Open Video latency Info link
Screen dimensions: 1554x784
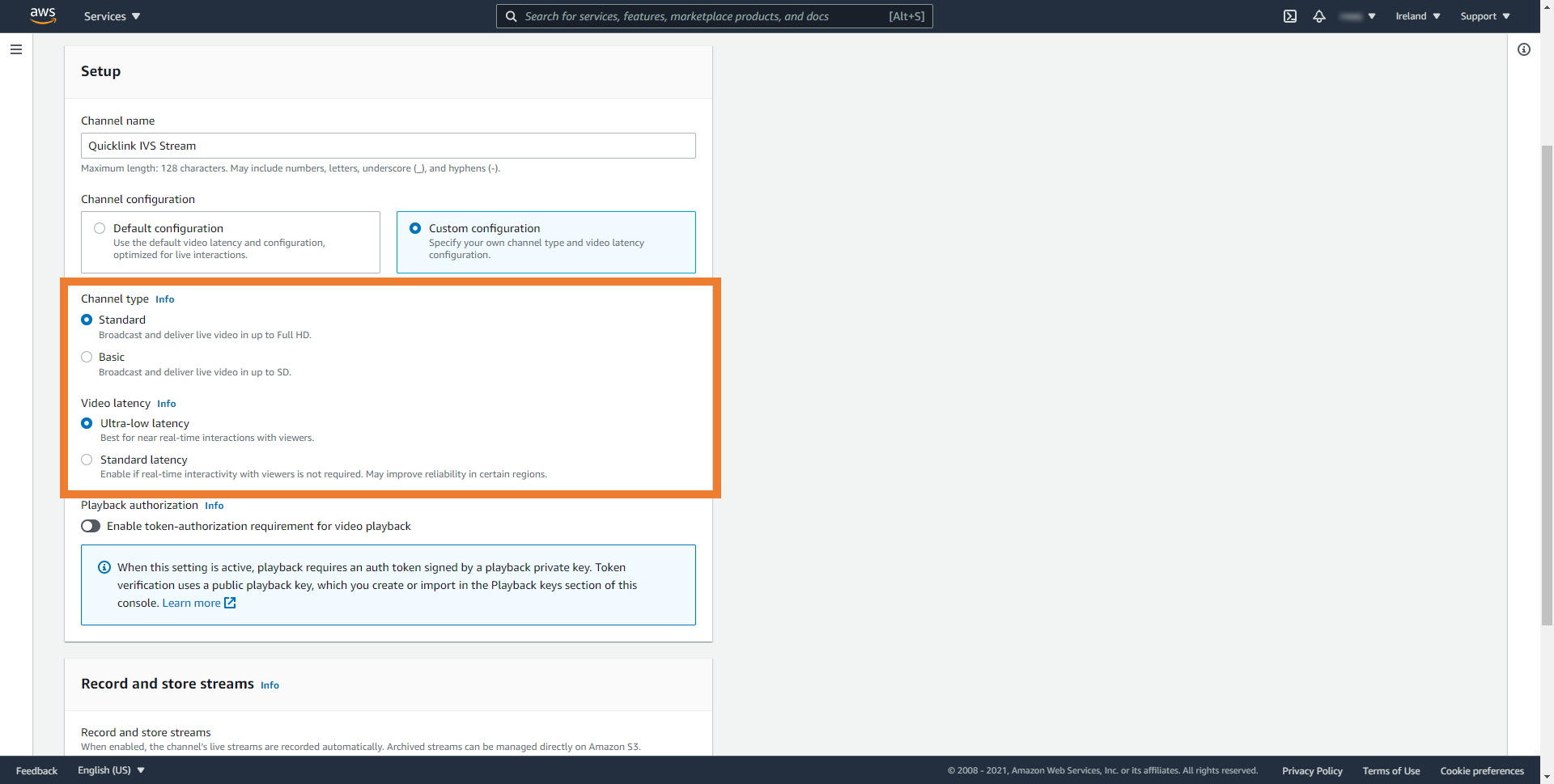tap(167, 404)
